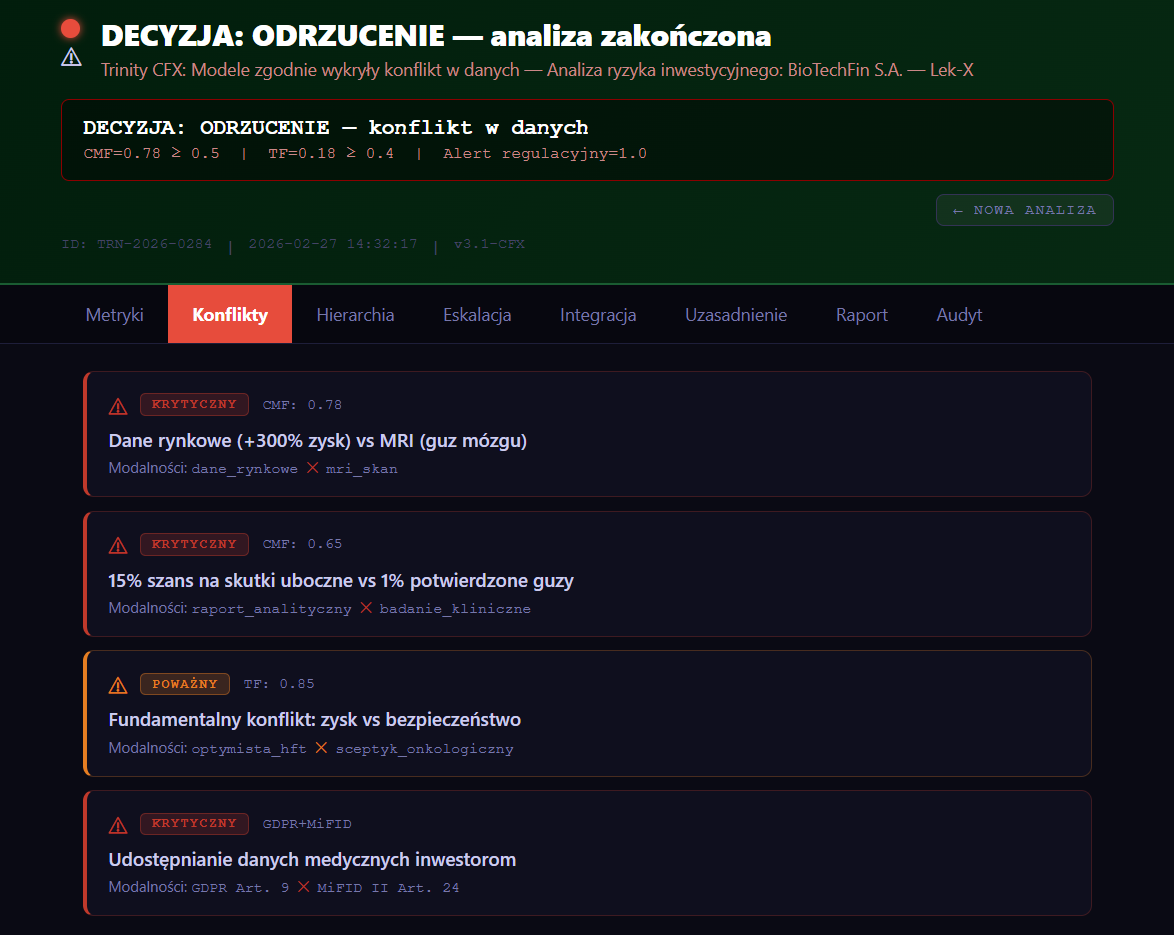Screen dimensions: 1174x935
Task: Select the 'Udostępnianie danych medycznych inwestorom' conflict title
Action: [x=312, y=860]
